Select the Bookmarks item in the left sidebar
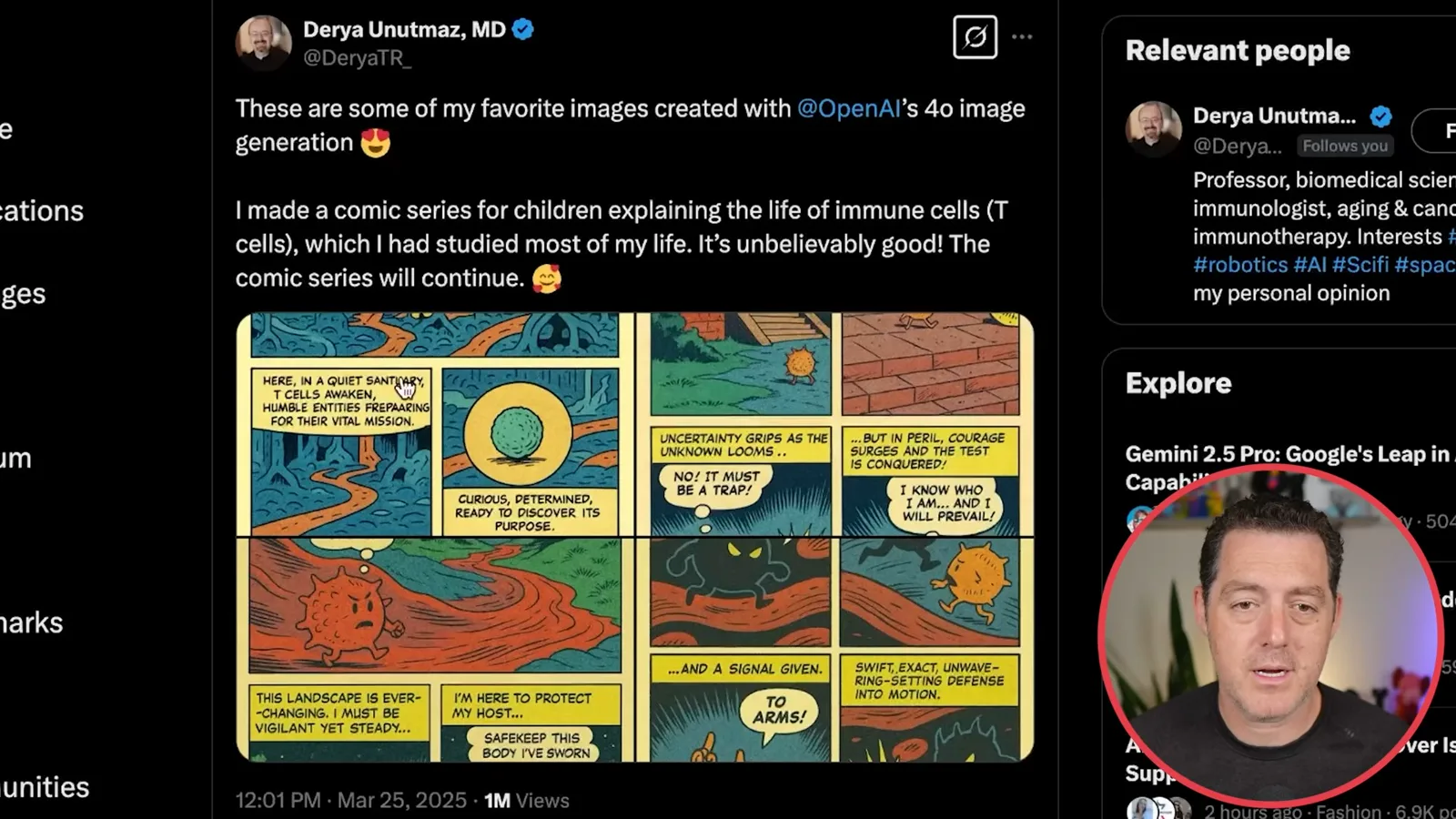The height and width of the screenshot is (819, 1456). click(x=32, y=622)
